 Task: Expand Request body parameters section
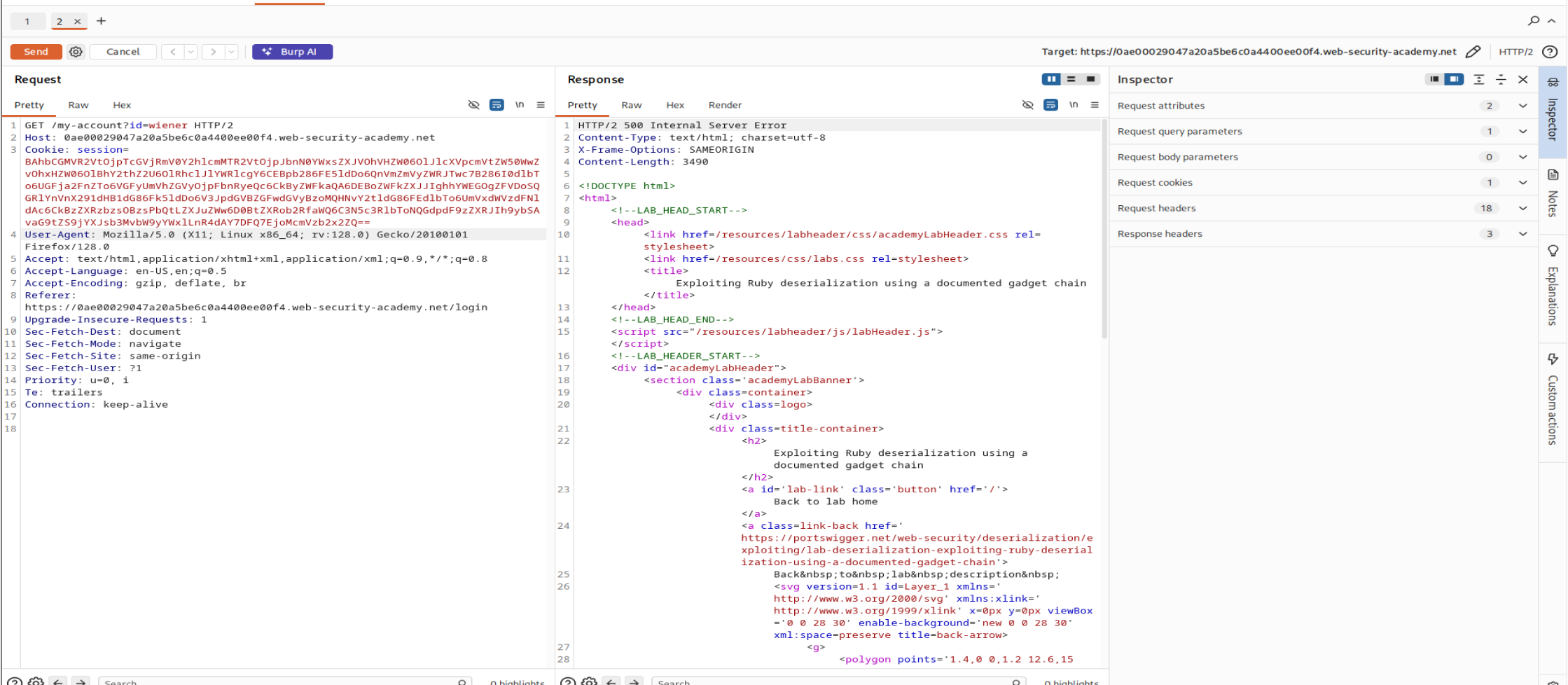pyautogui.click(x=1323, y=157)
